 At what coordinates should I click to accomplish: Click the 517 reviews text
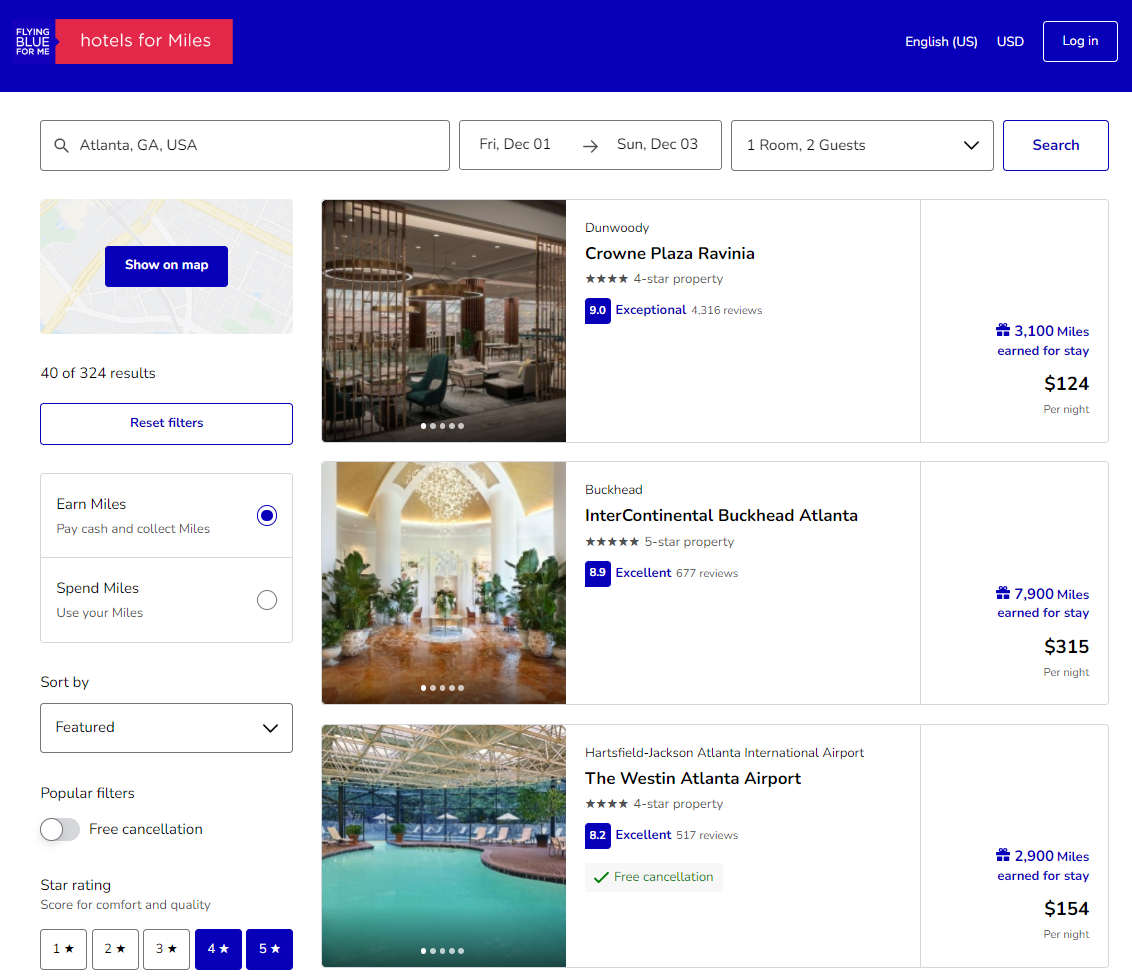(707, 835)
